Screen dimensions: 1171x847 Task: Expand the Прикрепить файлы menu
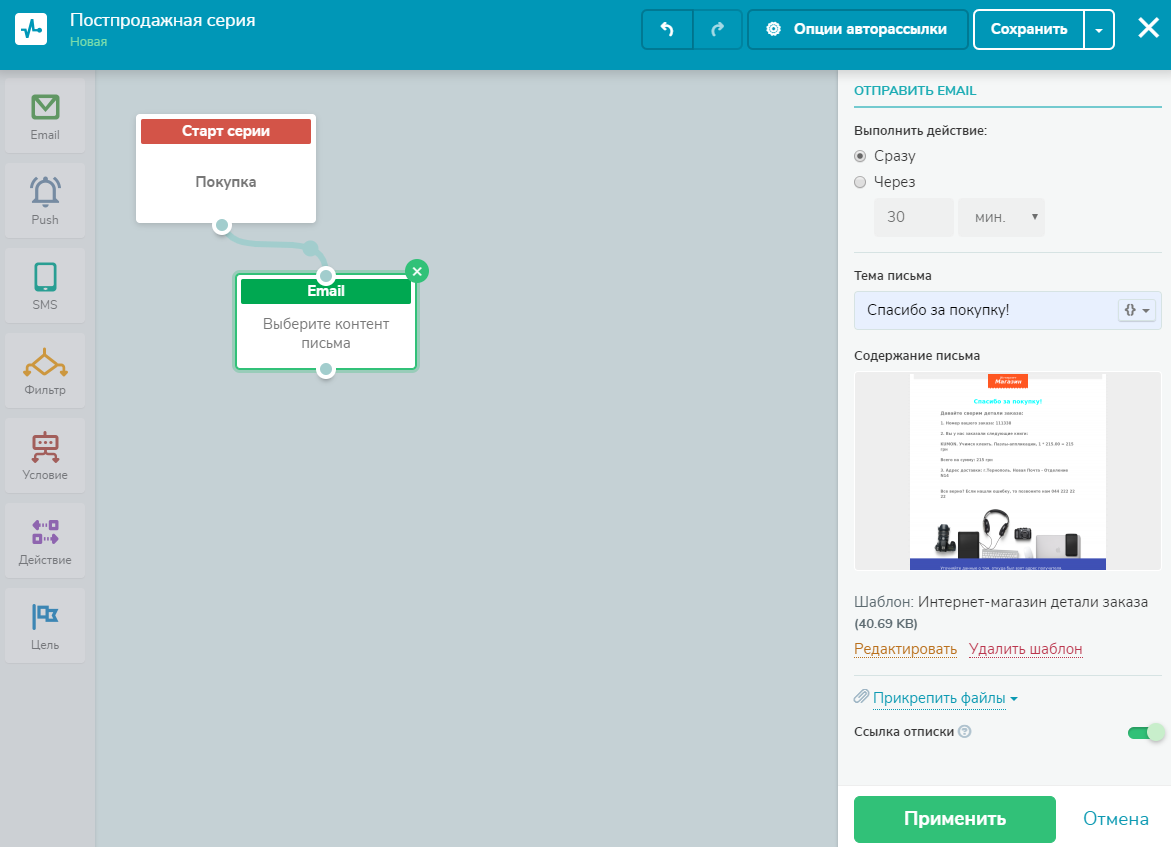pyautogui.click(x=944, y=698)
